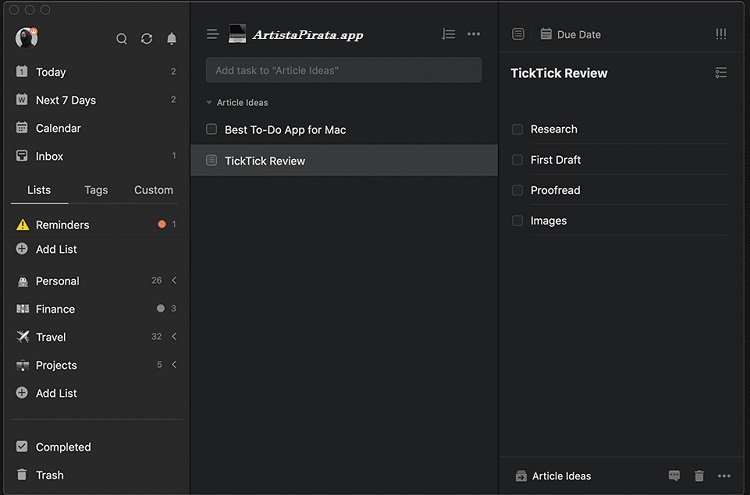Set task priority with exclamation icon

click(x=721, y=34)
